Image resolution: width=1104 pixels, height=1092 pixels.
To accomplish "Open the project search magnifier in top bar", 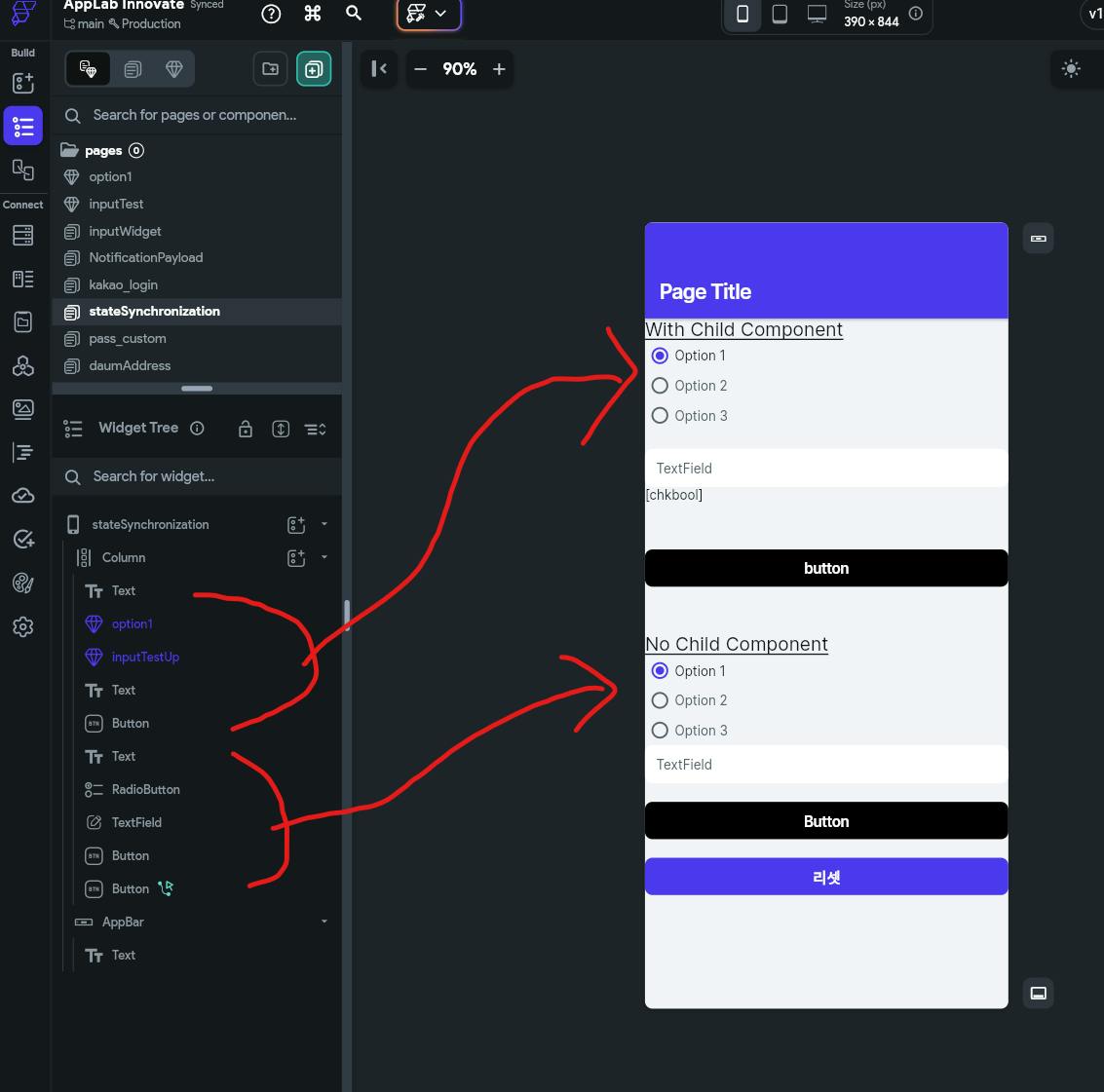I will [354, 14].
